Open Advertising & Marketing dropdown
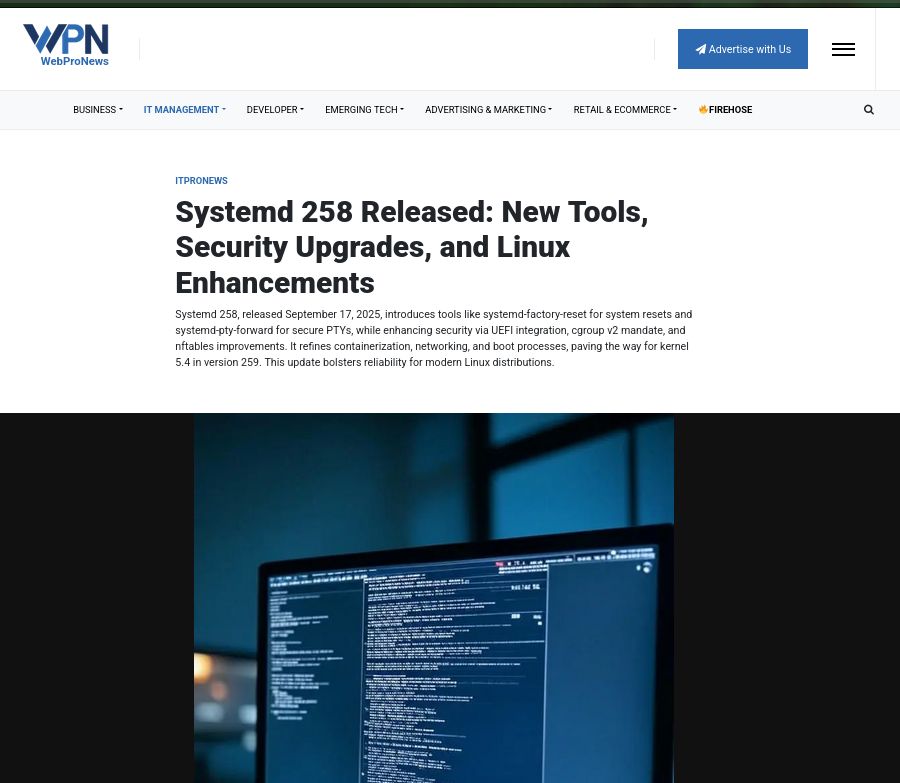The height and width of the screenshot is (783, 900). 488,110
